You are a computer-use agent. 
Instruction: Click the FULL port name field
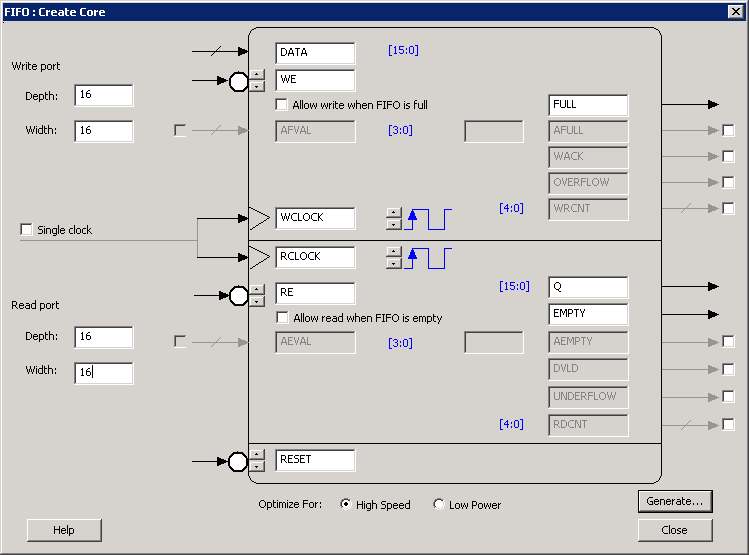(588, 105)
